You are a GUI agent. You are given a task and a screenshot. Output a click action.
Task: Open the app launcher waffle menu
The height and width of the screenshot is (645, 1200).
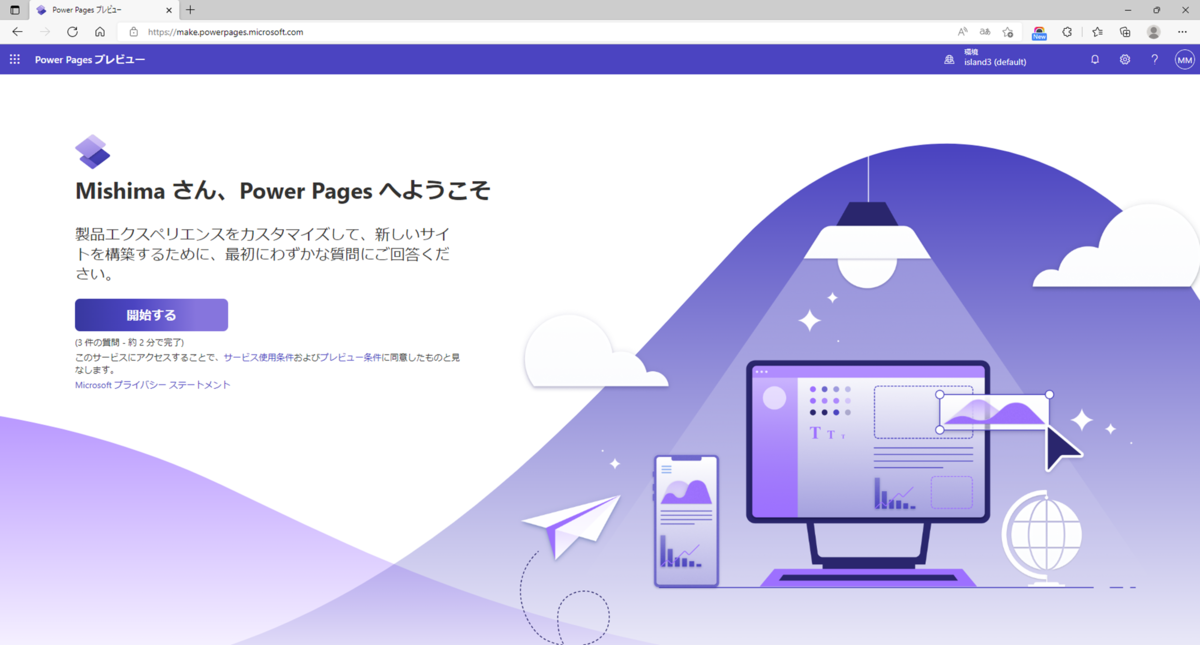15,60
